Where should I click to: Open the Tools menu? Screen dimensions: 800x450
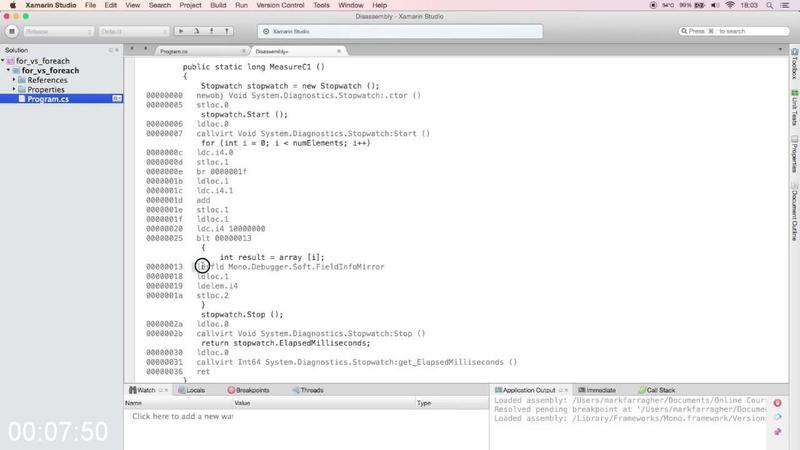321,5
